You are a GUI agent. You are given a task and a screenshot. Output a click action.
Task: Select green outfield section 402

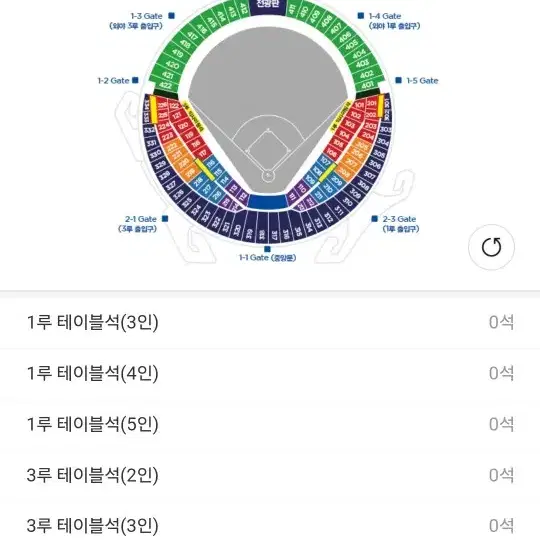tap(366, 74)
